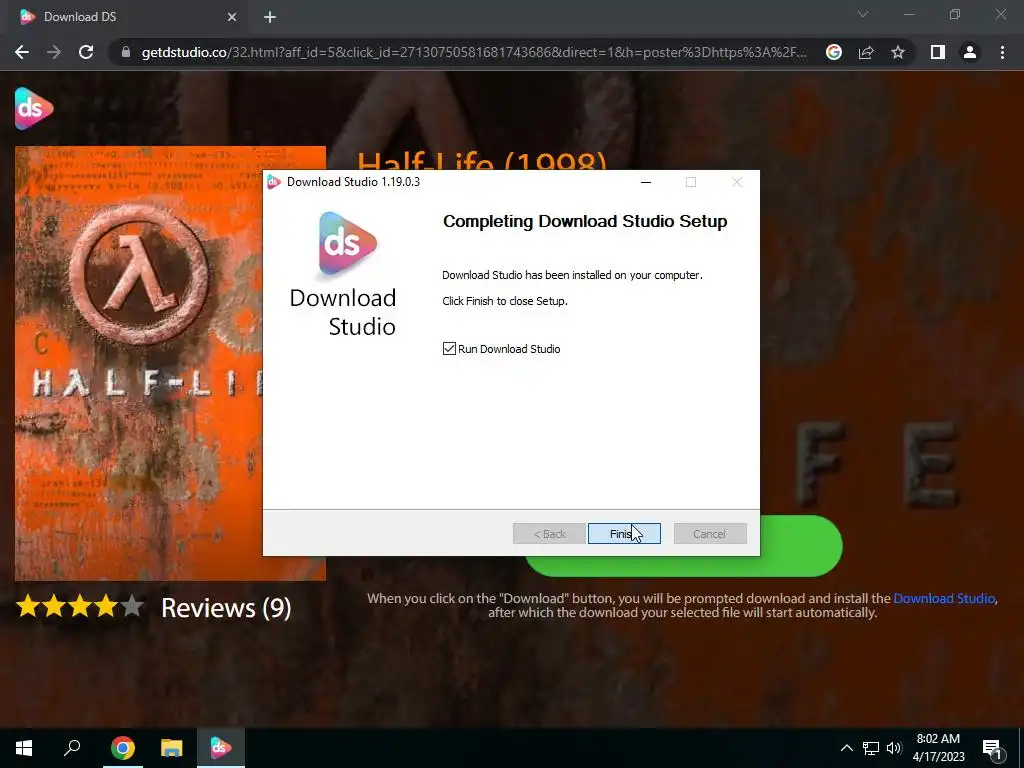Go forward in Chrome browser
The width and height of the screenshot is (1024, 768).
pyautogui.click(x=54, y=52)
